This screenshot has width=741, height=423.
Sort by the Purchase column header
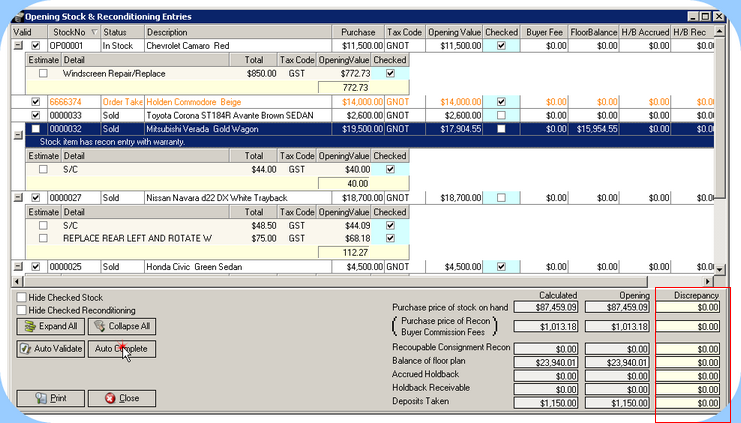tap(358, 32)
